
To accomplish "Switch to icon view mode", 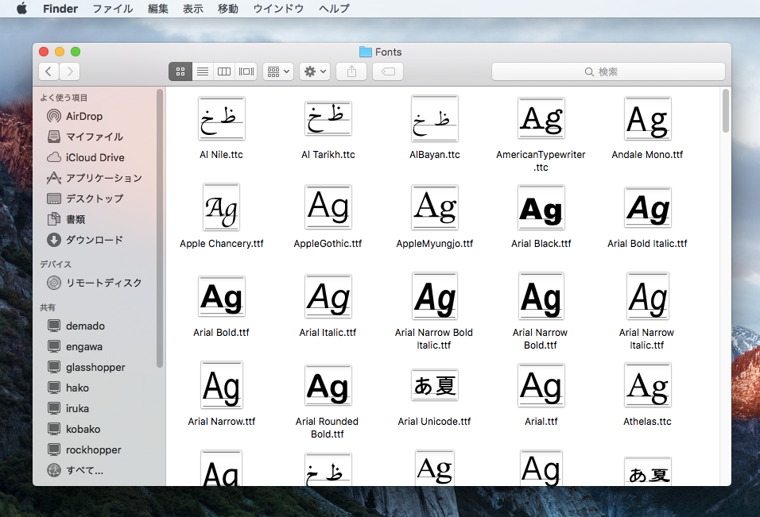I will pyautogui.click(x=180, y=72).
